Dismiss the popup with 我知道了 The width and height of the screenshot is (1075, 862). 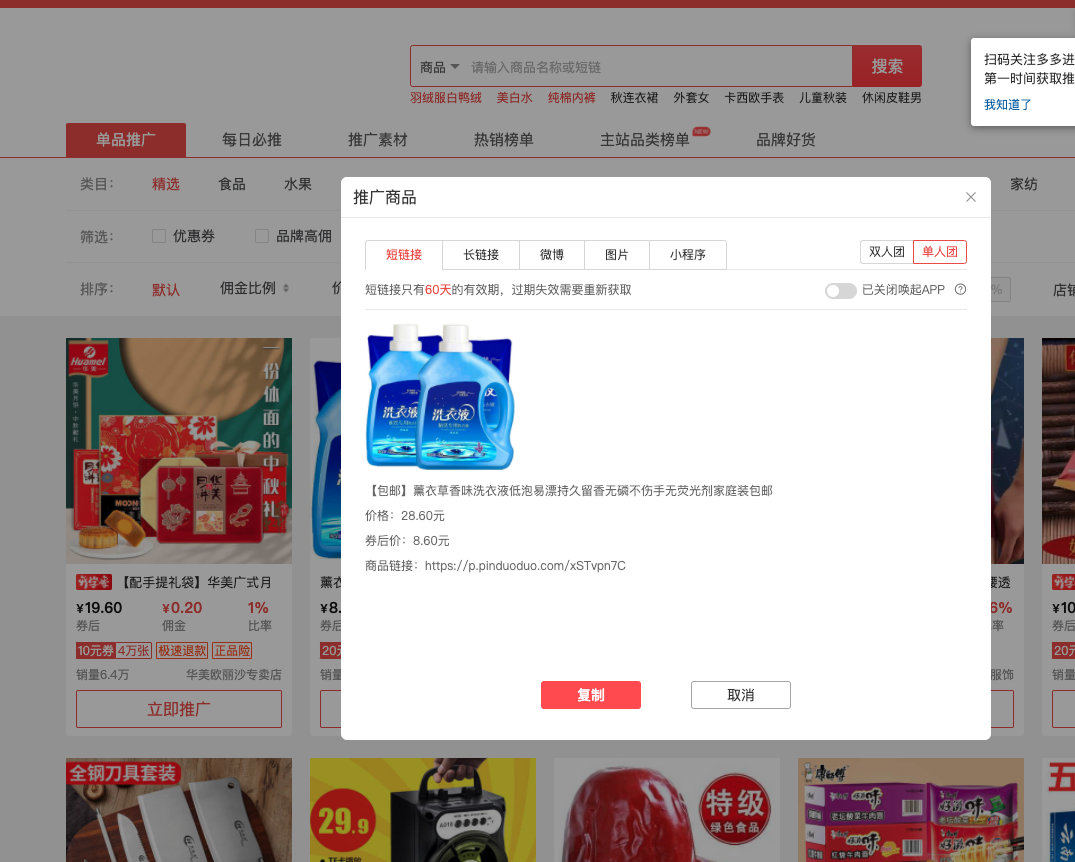point(1007,105)
